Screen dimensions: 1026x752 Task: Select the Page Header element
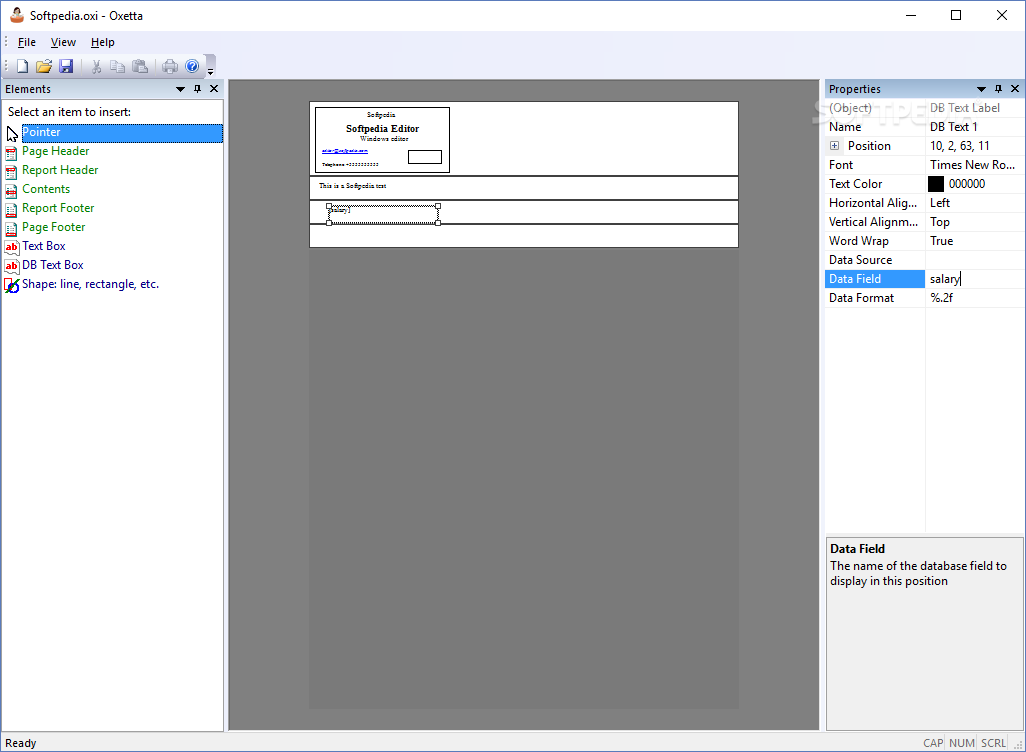pos(55,151)
